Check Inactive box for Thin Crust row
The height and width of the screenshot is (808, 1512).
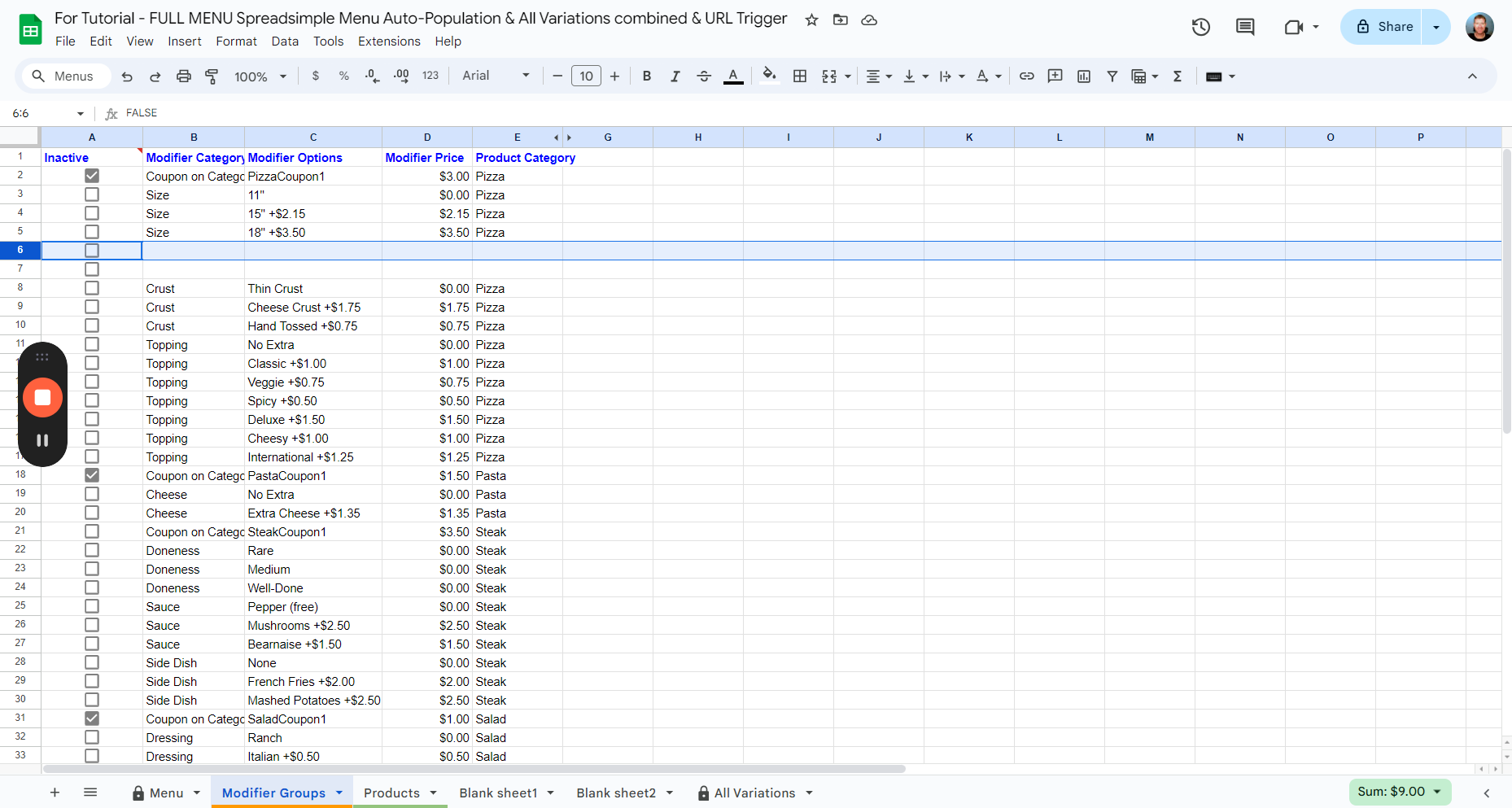tap(92, 288)
